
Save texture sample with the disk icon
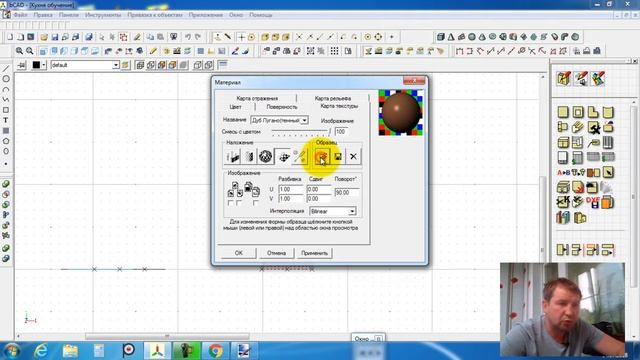[x=338, y=156]
